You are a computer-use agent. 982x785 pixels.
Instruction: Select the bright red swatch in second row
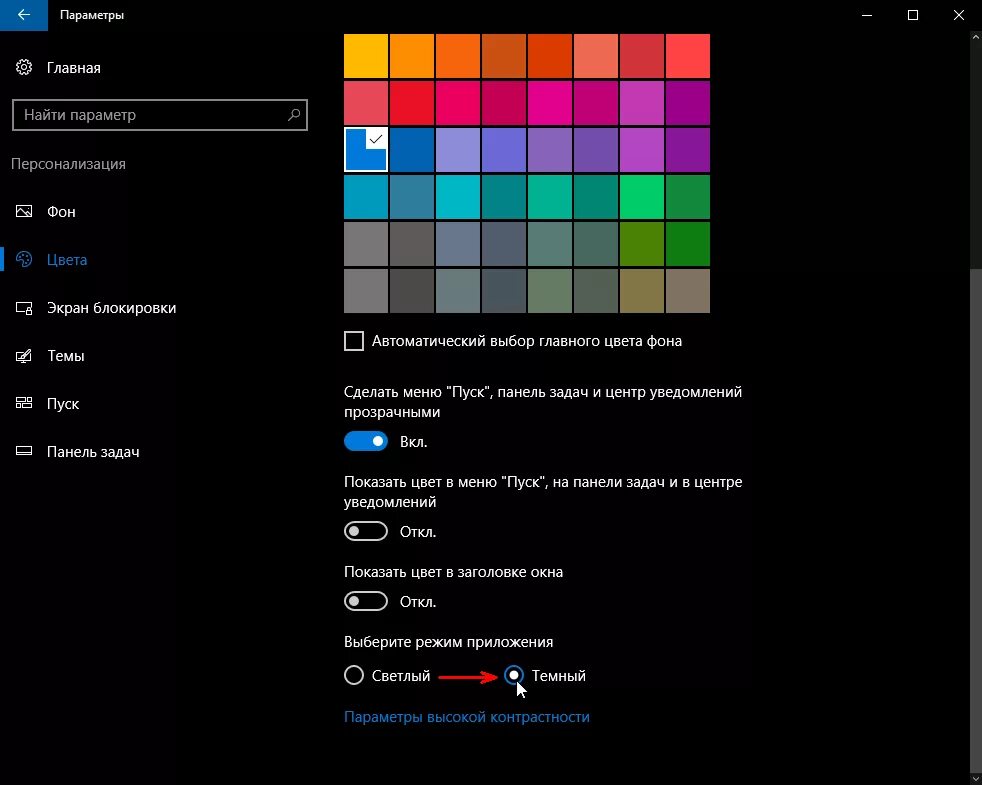tap(412, 103)
